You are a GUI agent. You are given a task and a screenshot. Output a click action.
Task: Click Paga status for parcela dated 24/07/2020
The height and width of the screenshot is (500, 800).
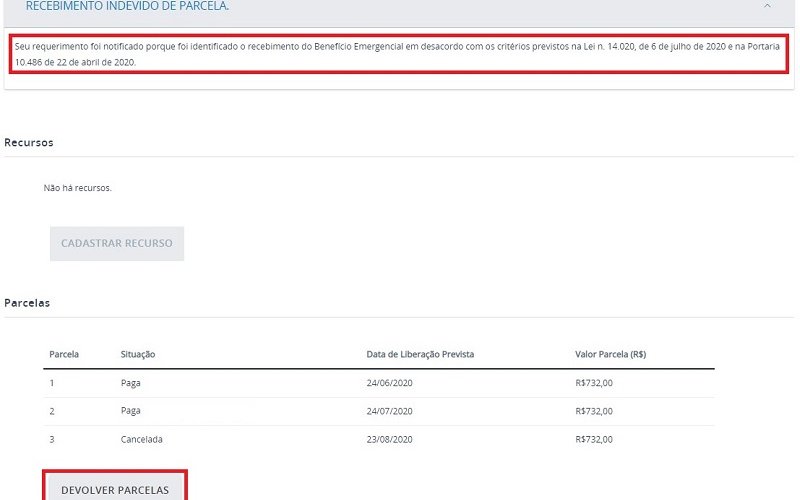(x=131, y=411)
